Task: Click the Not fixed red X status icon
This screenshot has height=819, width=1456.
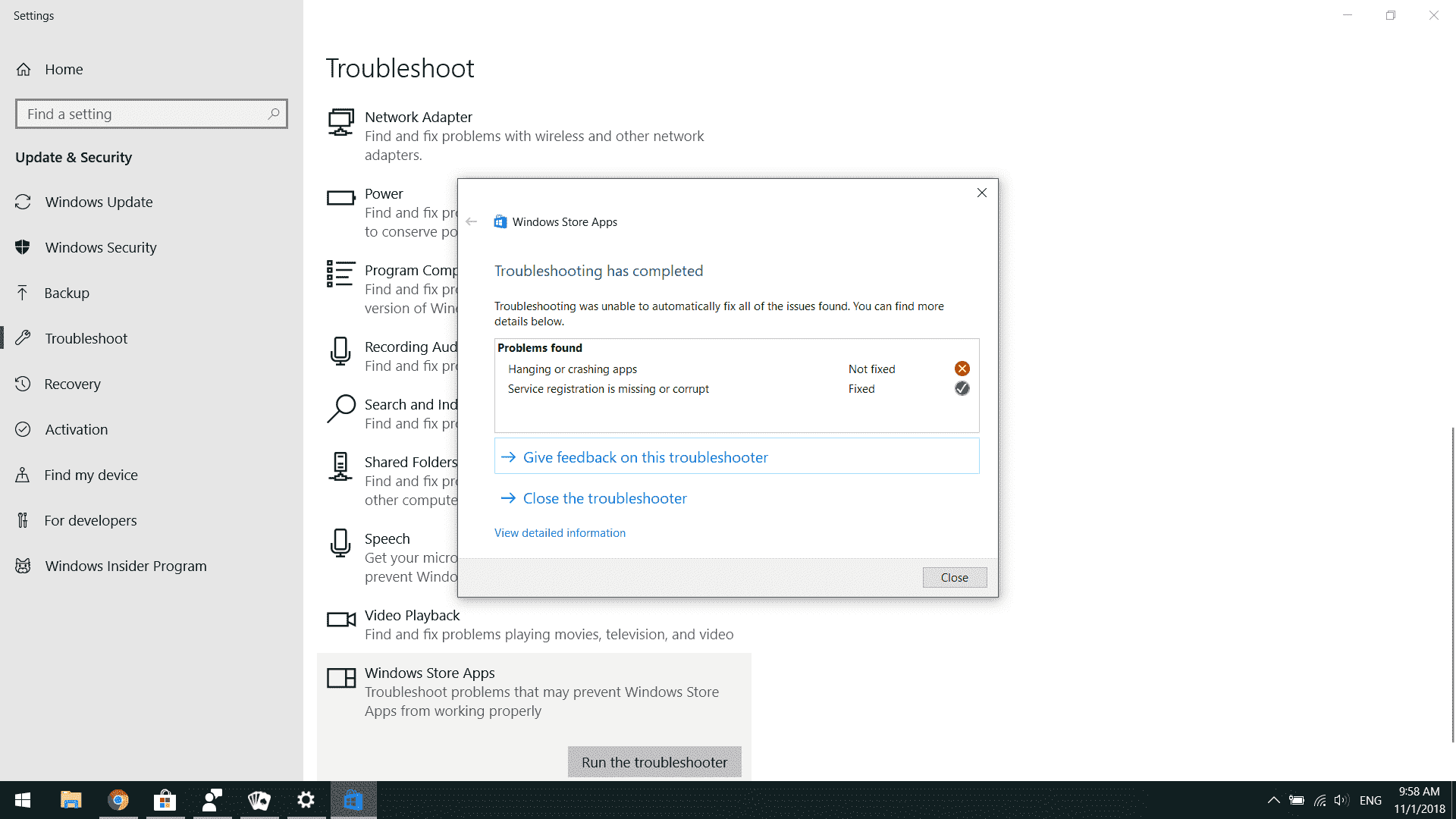Action: 962,369
